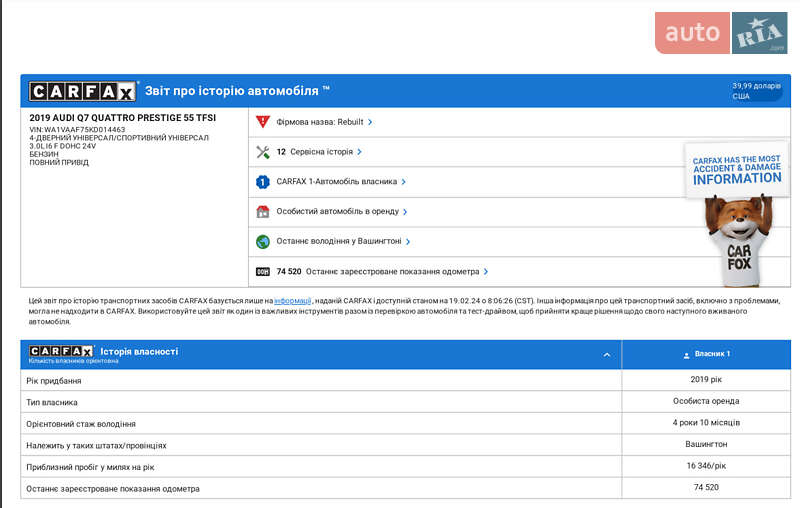Click the 74 520 value in ownership table

(x=706, y=487)
